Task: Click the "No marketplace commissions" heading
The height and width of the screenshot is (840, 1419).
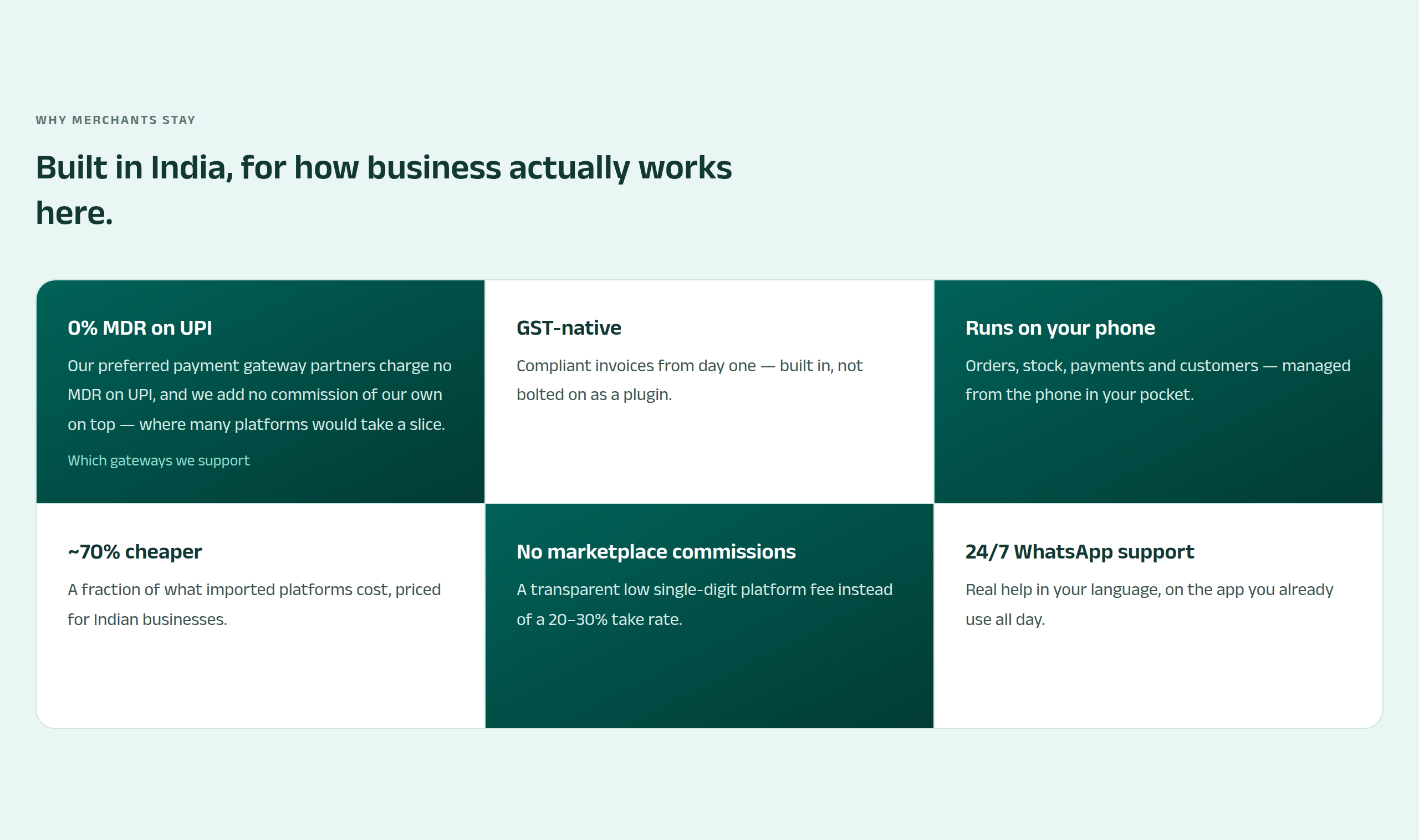Action: (x=656, y=551)
